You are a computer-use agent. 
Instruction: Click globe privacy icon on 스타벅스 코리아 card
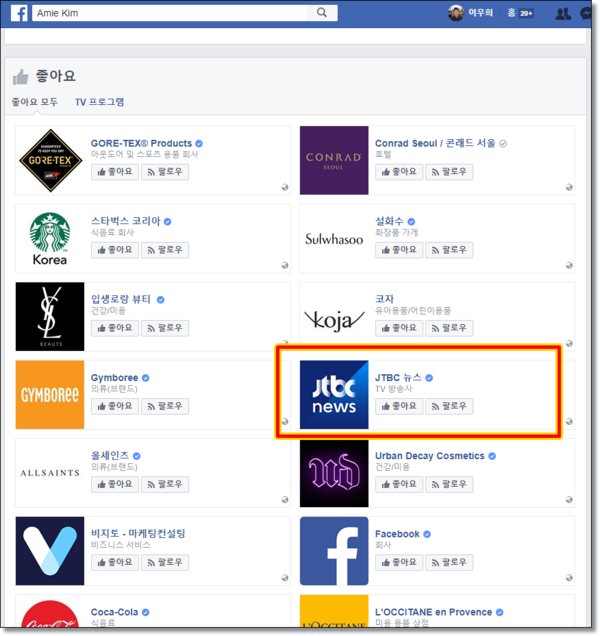point(285,265)
